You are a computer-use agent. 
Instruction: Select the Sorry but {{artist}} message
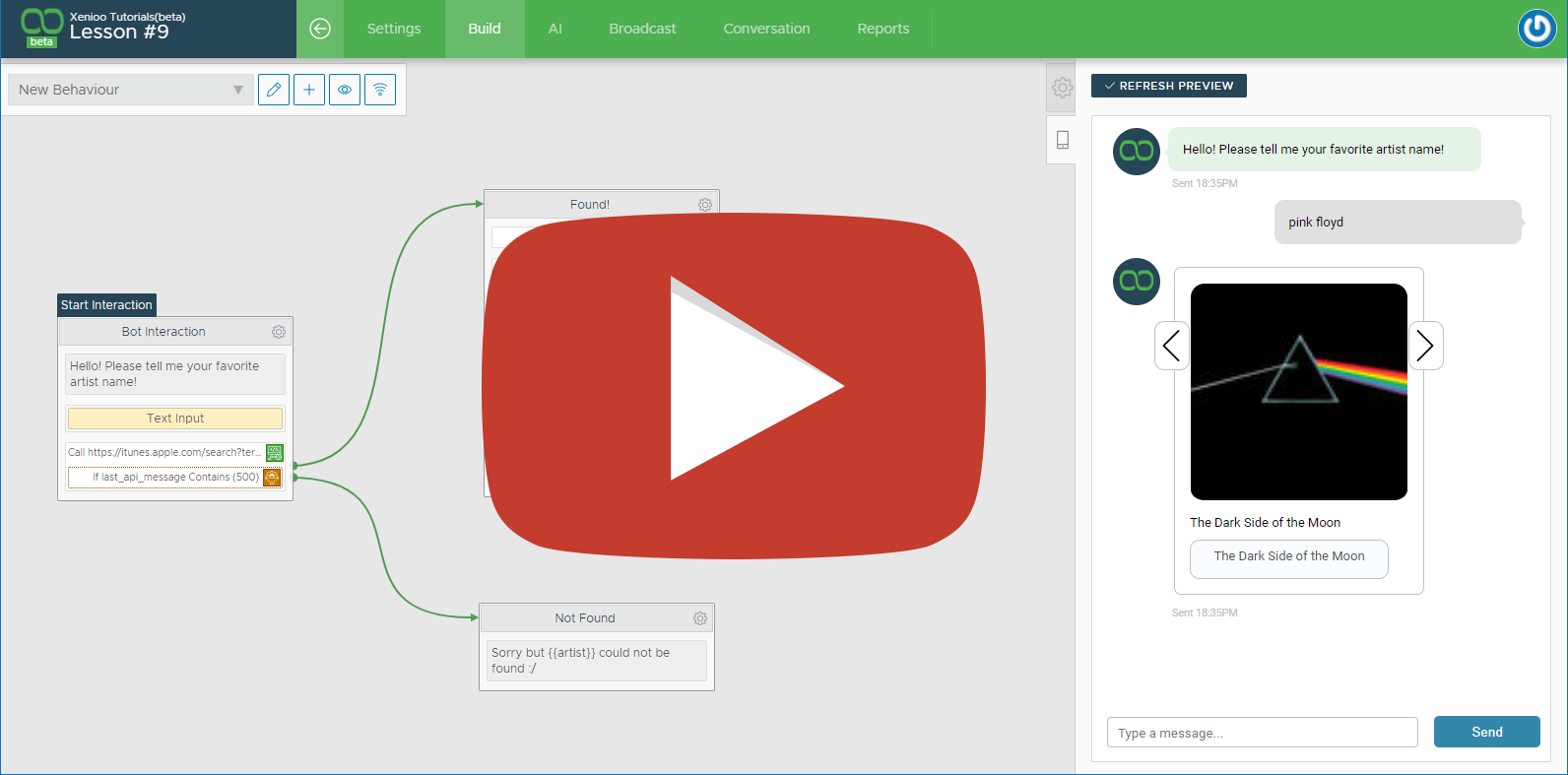tap(596, 661)
